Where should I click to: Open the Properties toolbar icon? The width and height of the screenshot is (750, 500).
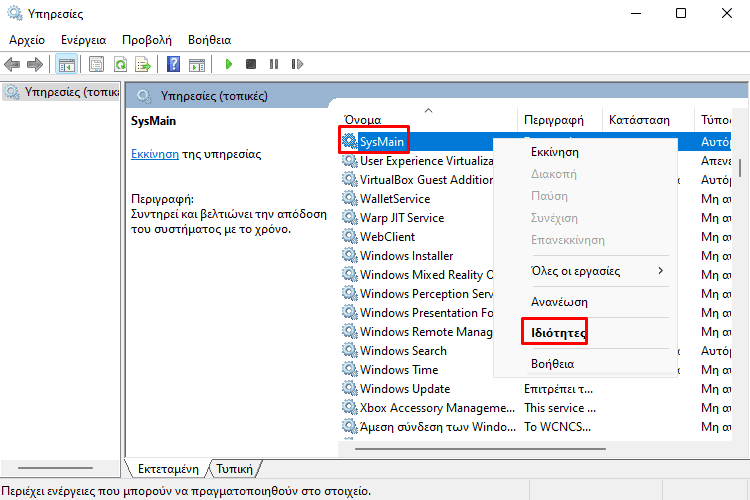click(97, 64)
